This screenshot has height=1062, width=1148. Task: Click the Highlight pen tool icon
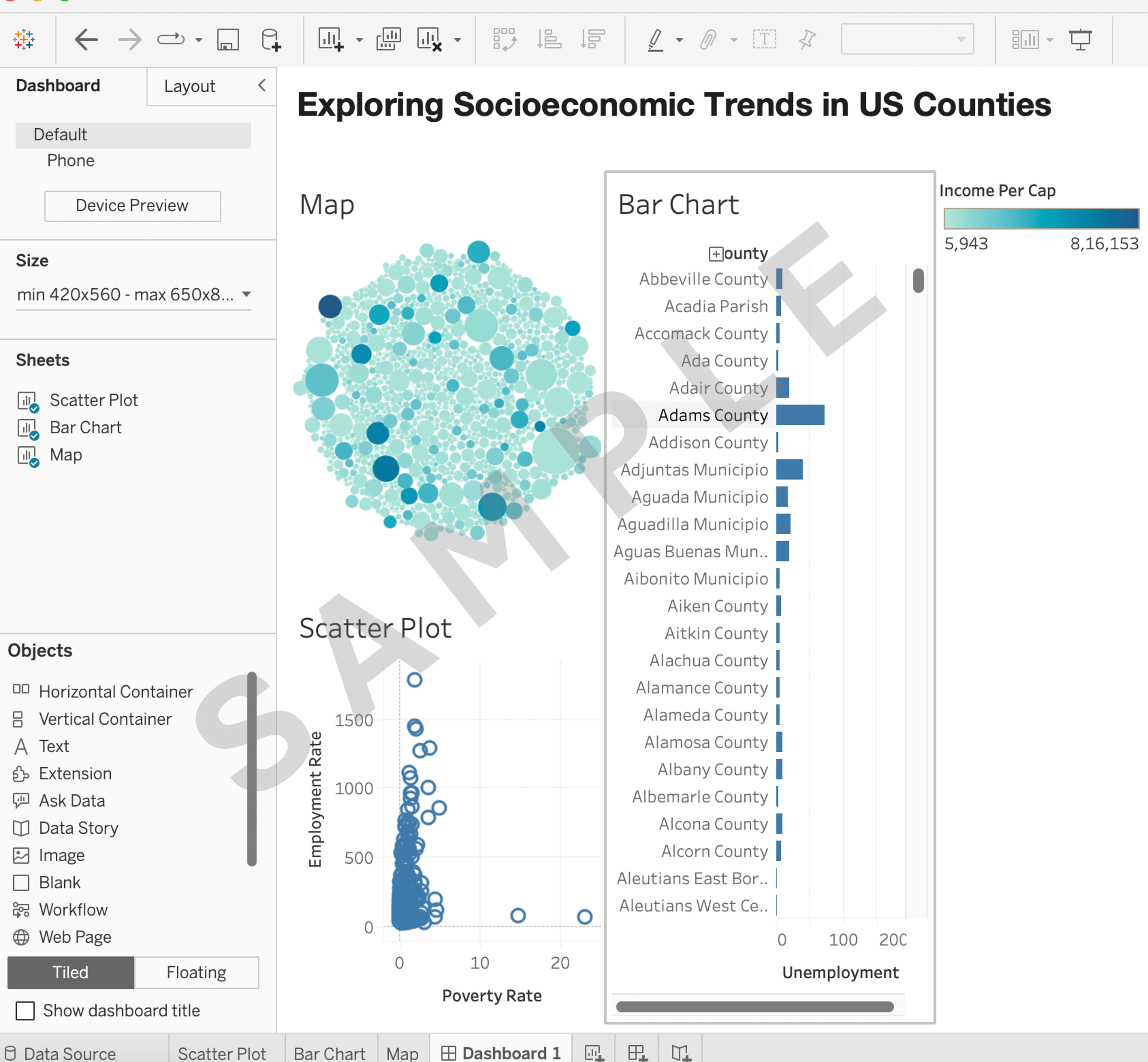655,39
